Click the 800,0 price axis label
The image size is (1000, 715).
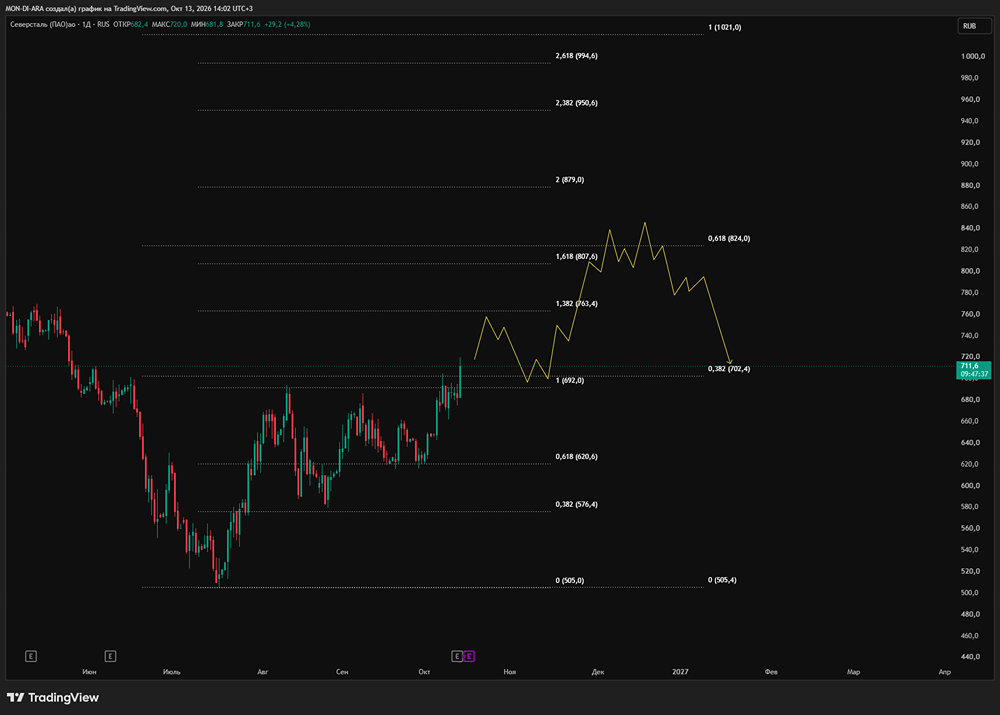point(970,271)
